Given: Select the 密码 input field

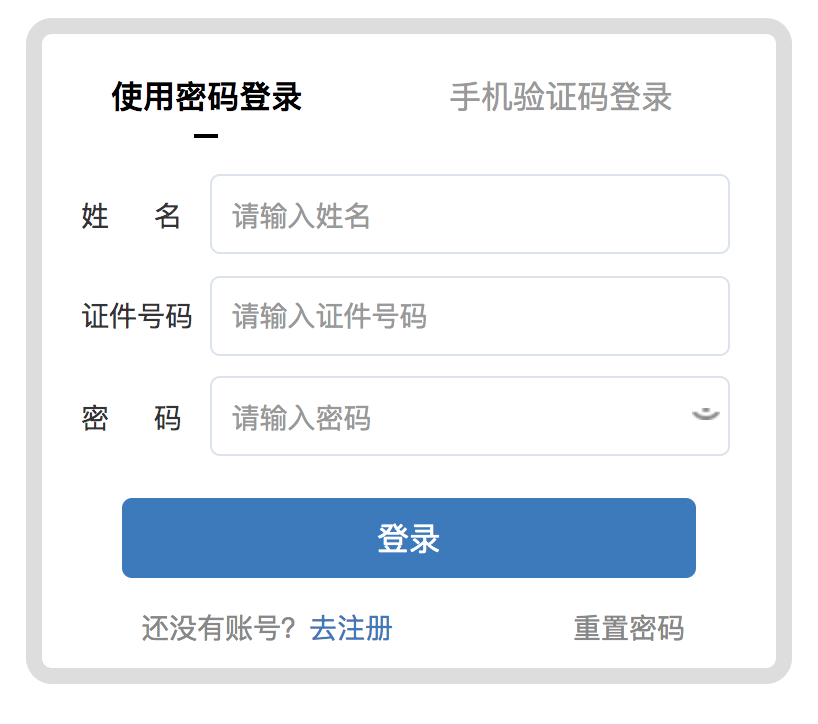Looking at the screenshot, I should (x=450, y=416).
